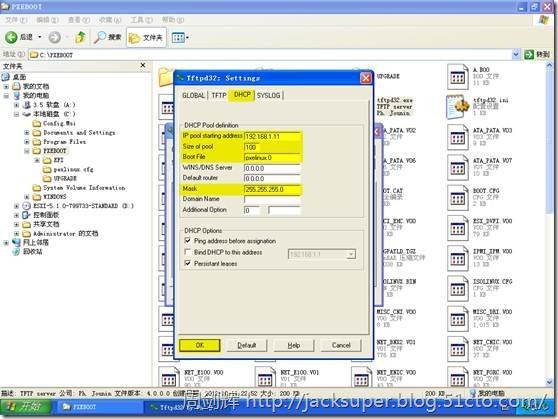Select NET_E100.V01 file icon
This screenshot has width=558, height=419.
pos(265,377)
